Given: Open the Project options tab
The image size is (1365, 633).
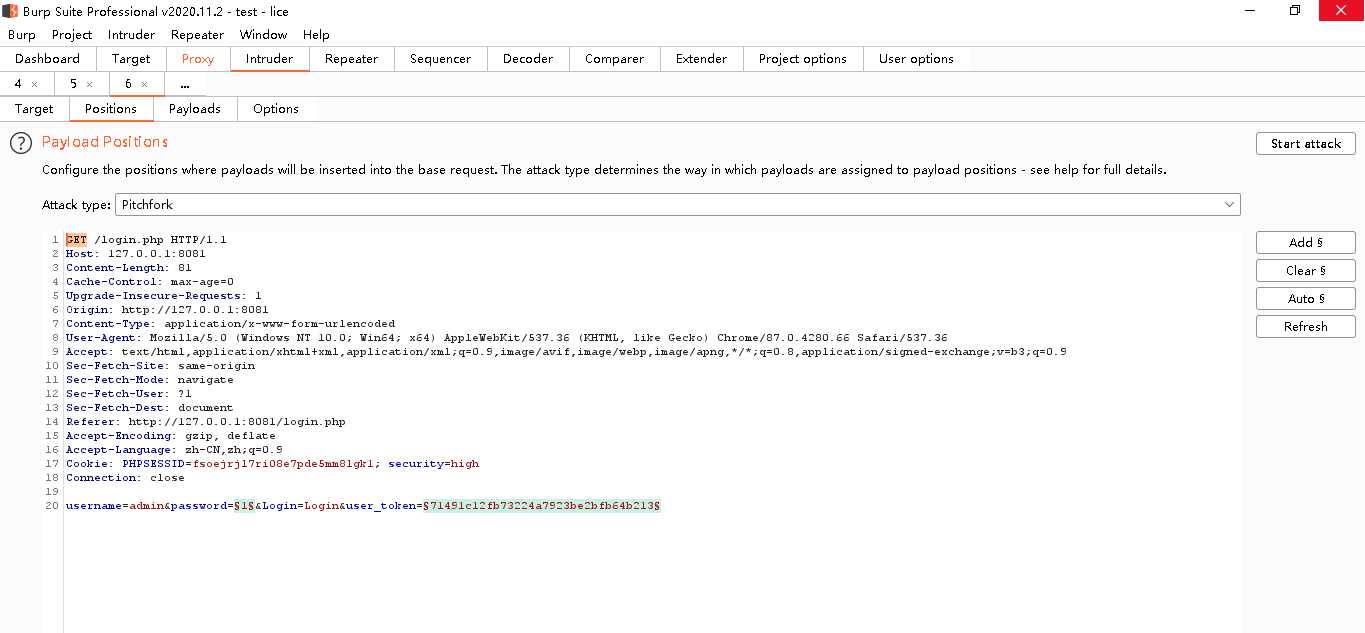Looking at the screenshot, I should click(803, 59).
